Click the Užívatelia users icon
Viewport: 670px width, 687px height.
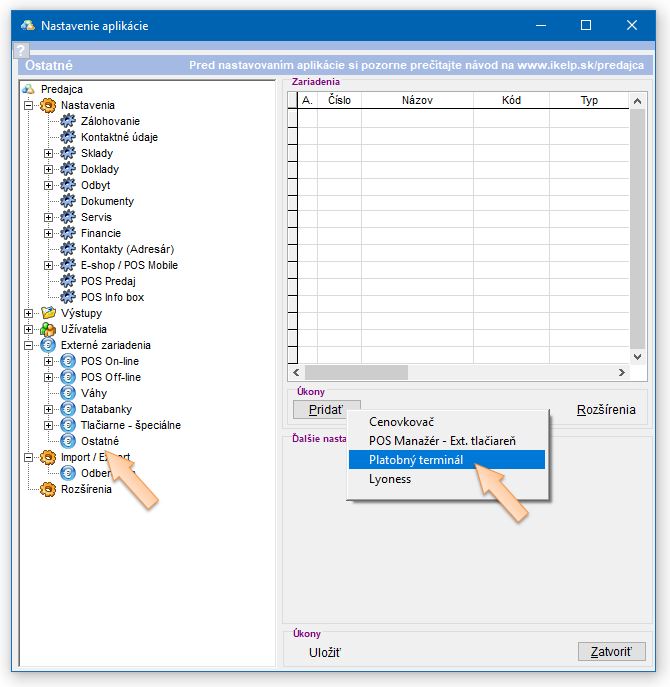pos(48,329)
